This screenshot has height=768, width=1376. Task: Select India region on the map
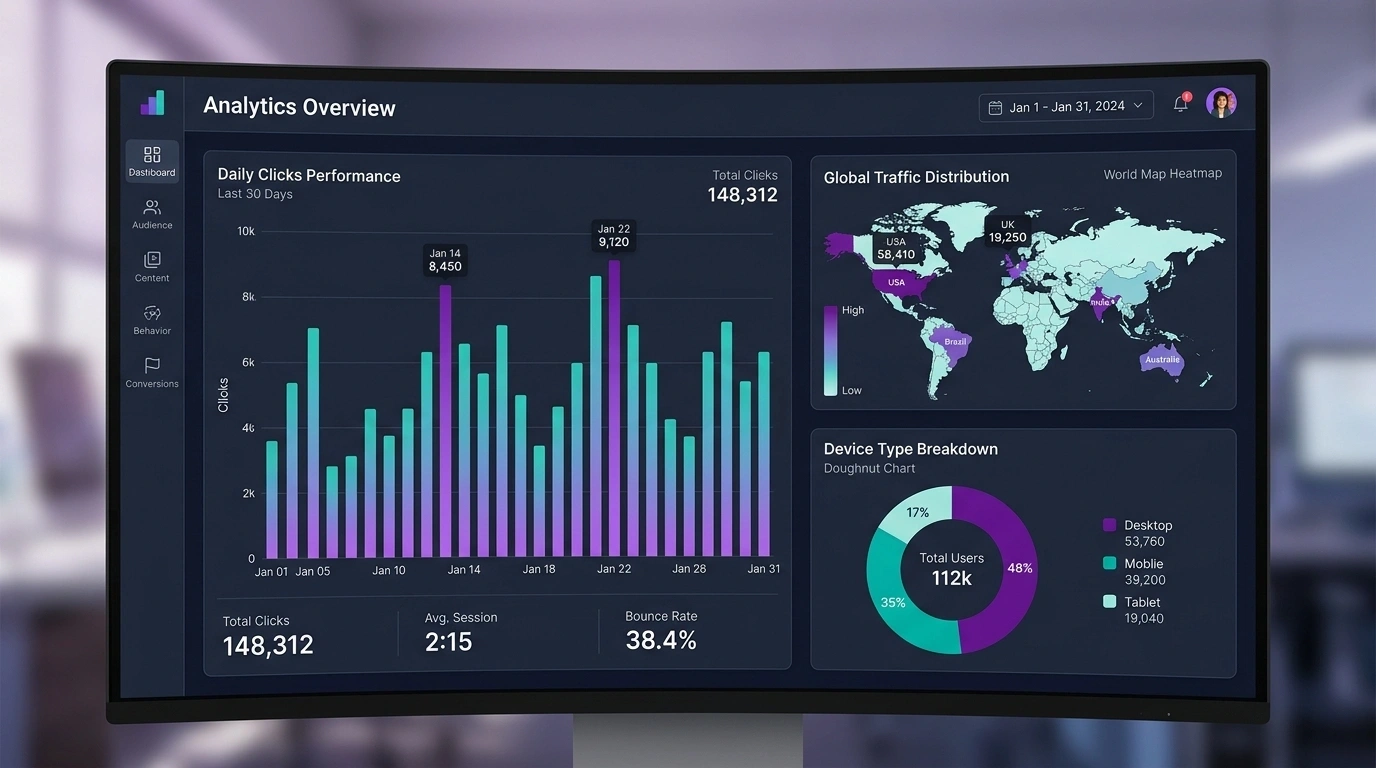pos(1100,303)
